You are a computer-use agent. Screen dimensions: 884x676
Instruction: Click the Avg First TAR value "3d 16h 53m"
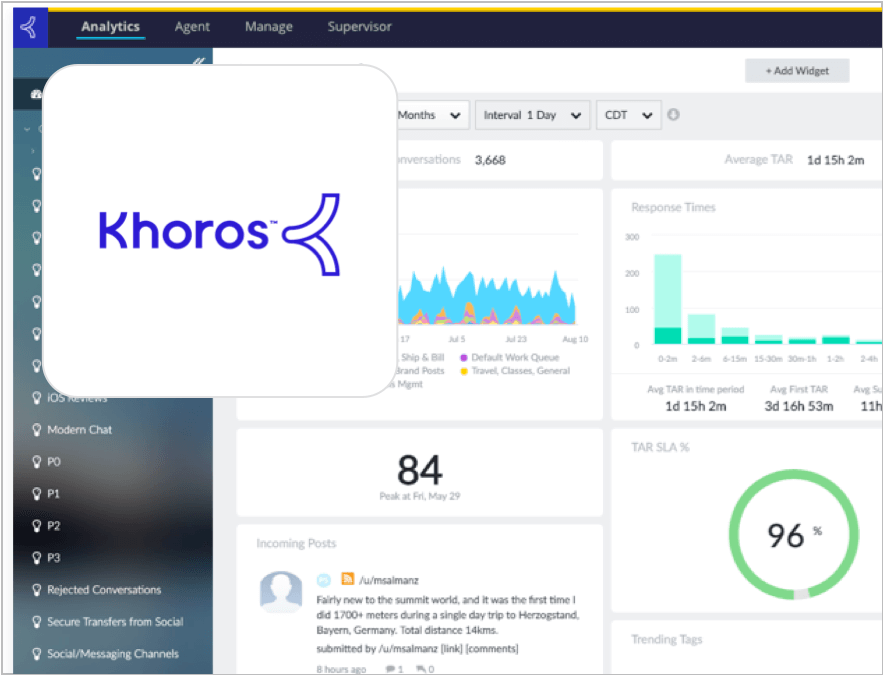799,407
